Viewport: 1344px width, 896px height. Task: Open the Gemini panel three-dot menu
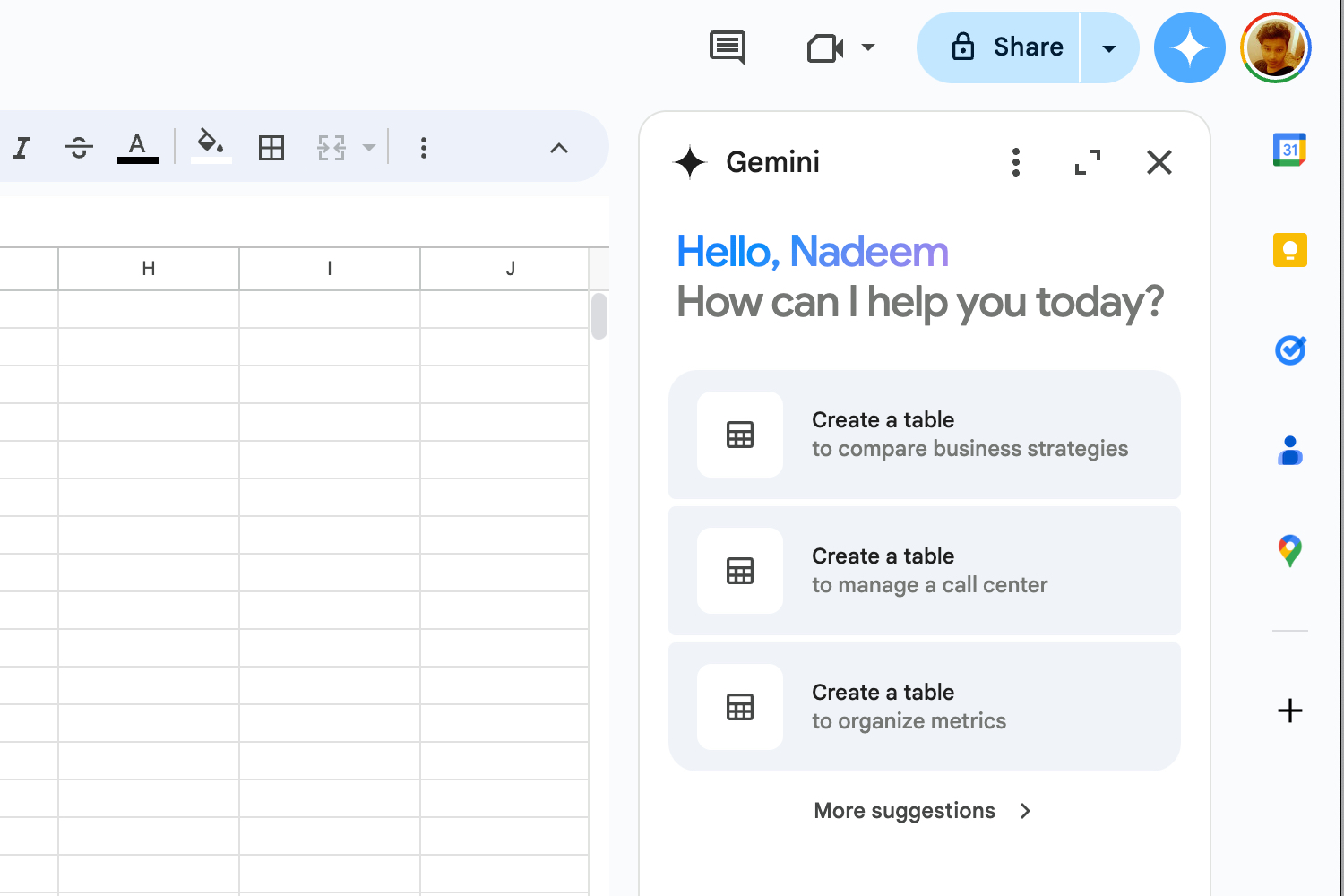pos(1015,162)
